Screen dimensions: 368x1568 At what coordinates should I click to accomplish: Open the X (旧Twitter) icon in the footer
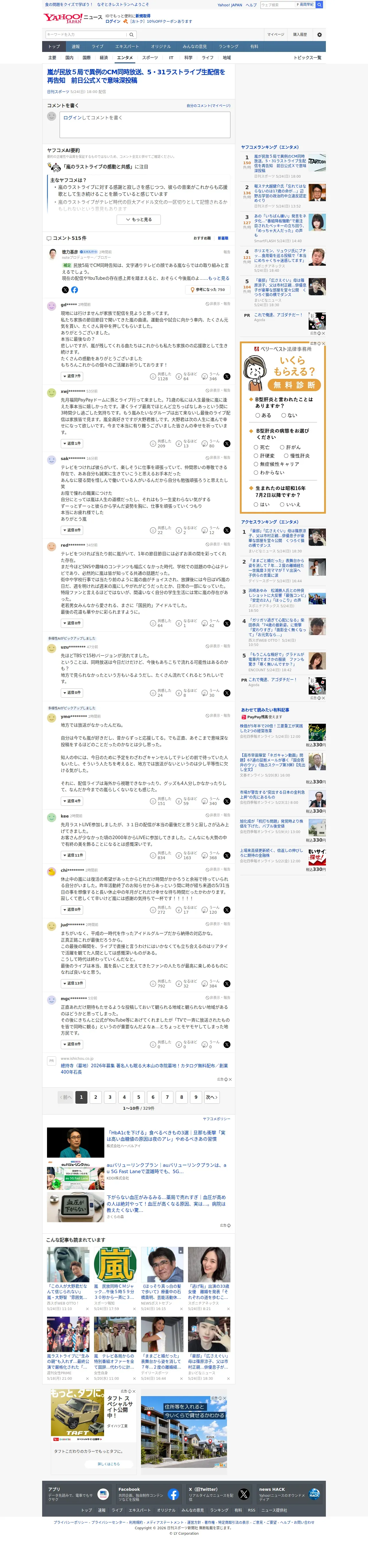(244, 1494)
